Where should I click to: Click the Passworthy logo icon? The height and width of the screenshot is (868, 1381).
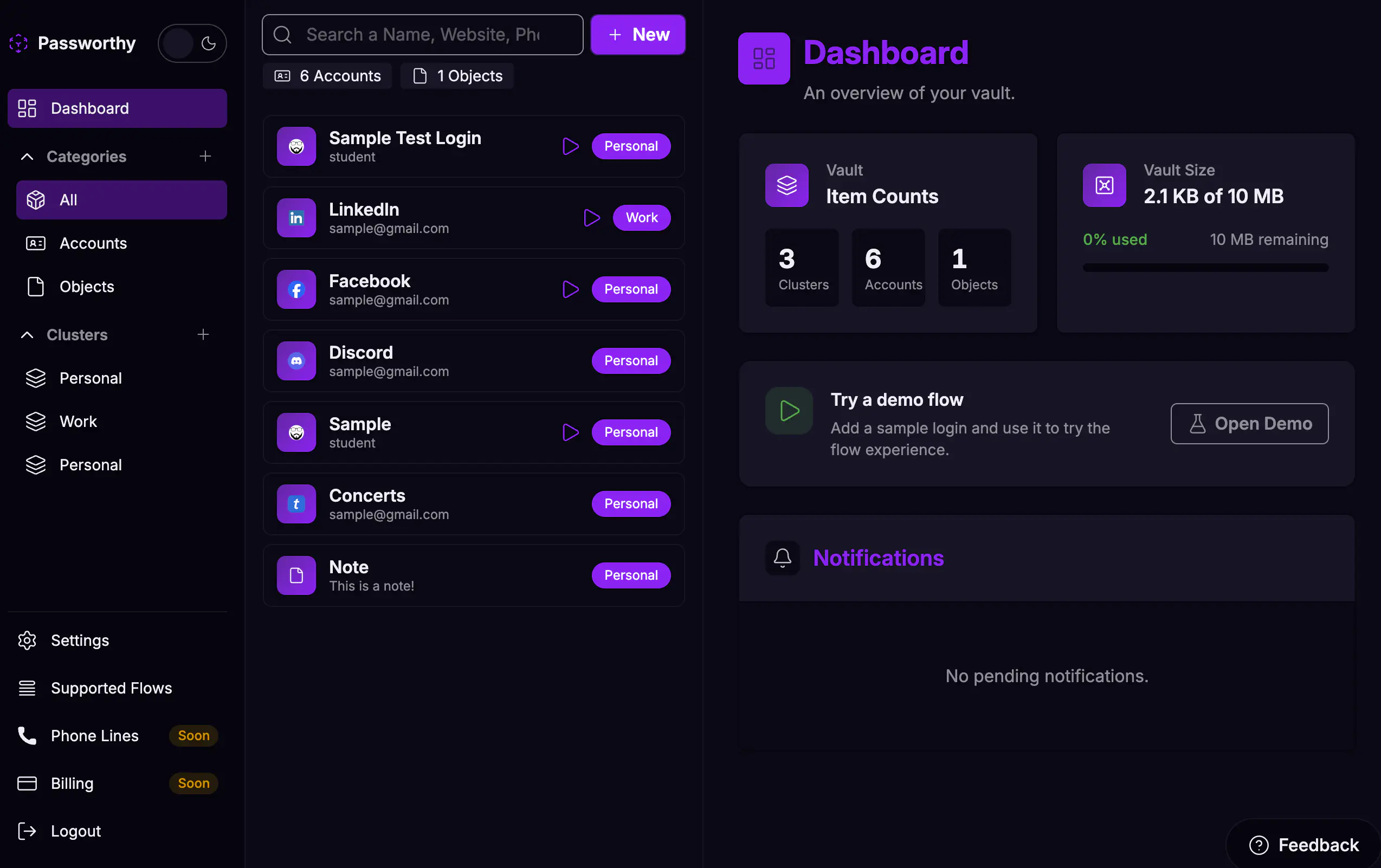click(x=18, y=43)
